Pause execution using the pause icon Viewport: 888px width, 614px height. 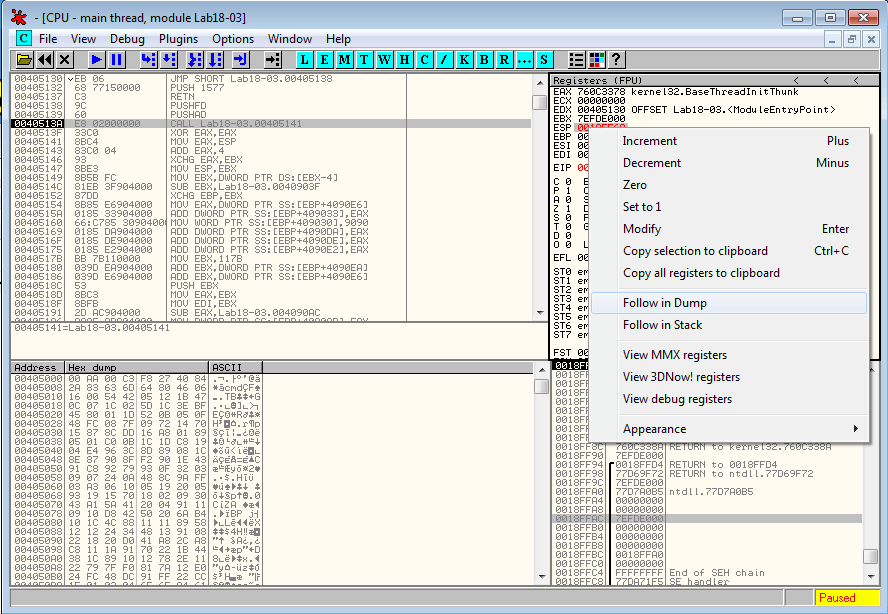(x=117, y=60)
